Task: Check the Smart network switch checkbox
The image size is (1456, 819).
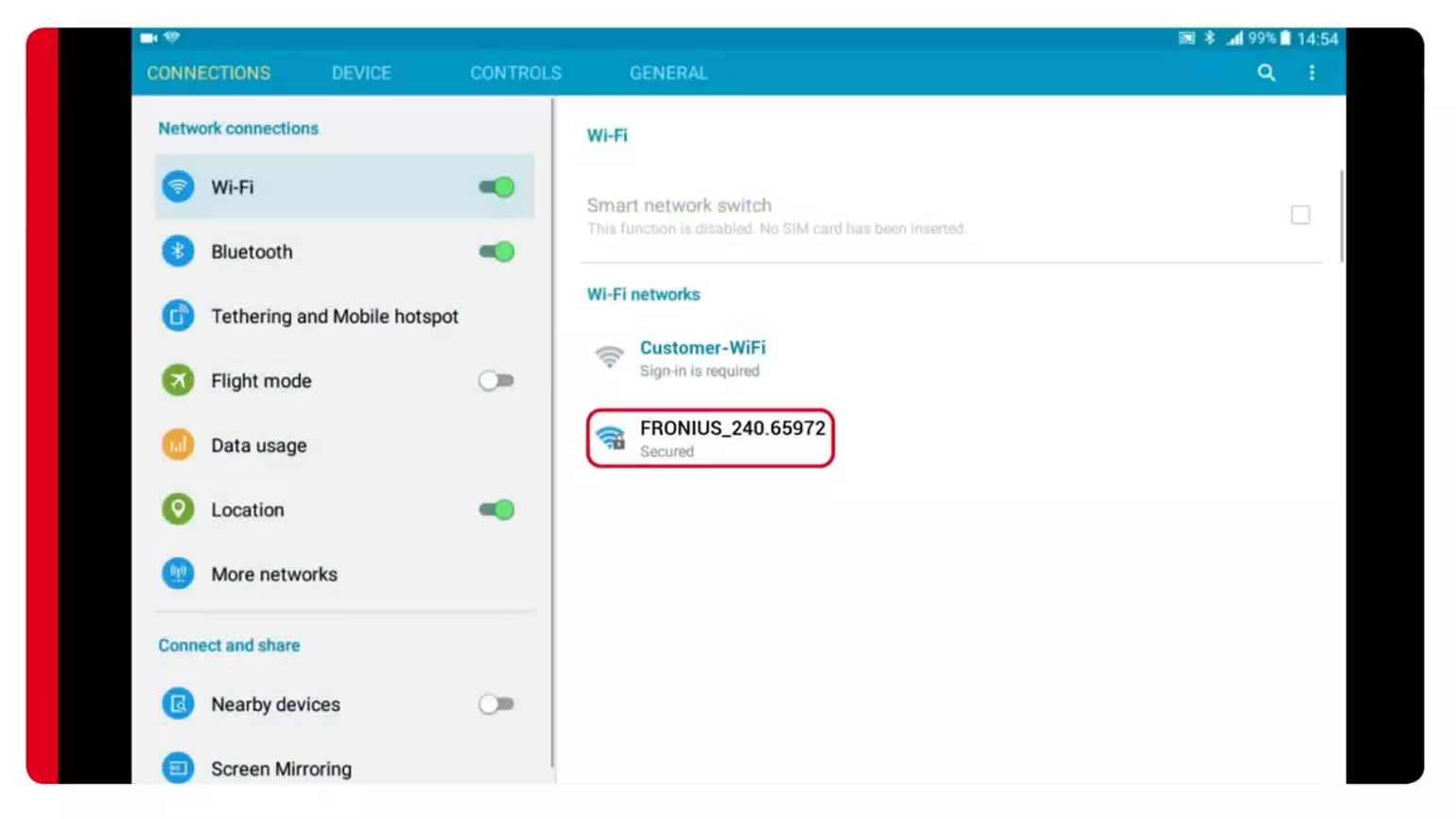Action: 1300,215
